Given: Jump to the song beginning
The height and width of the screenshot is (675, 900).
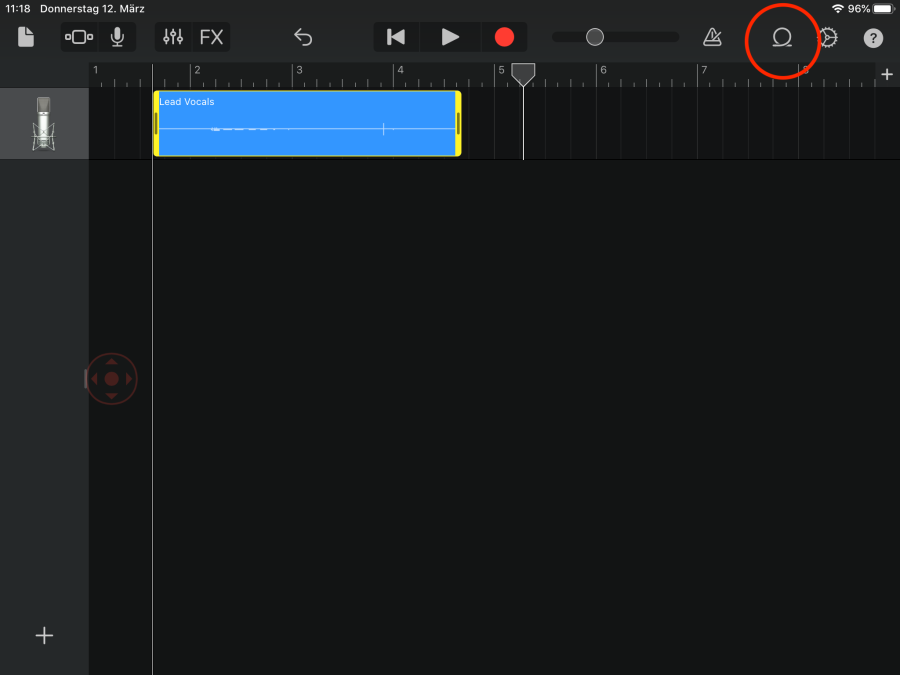Looking at the screenshot, I should (396, 38).
